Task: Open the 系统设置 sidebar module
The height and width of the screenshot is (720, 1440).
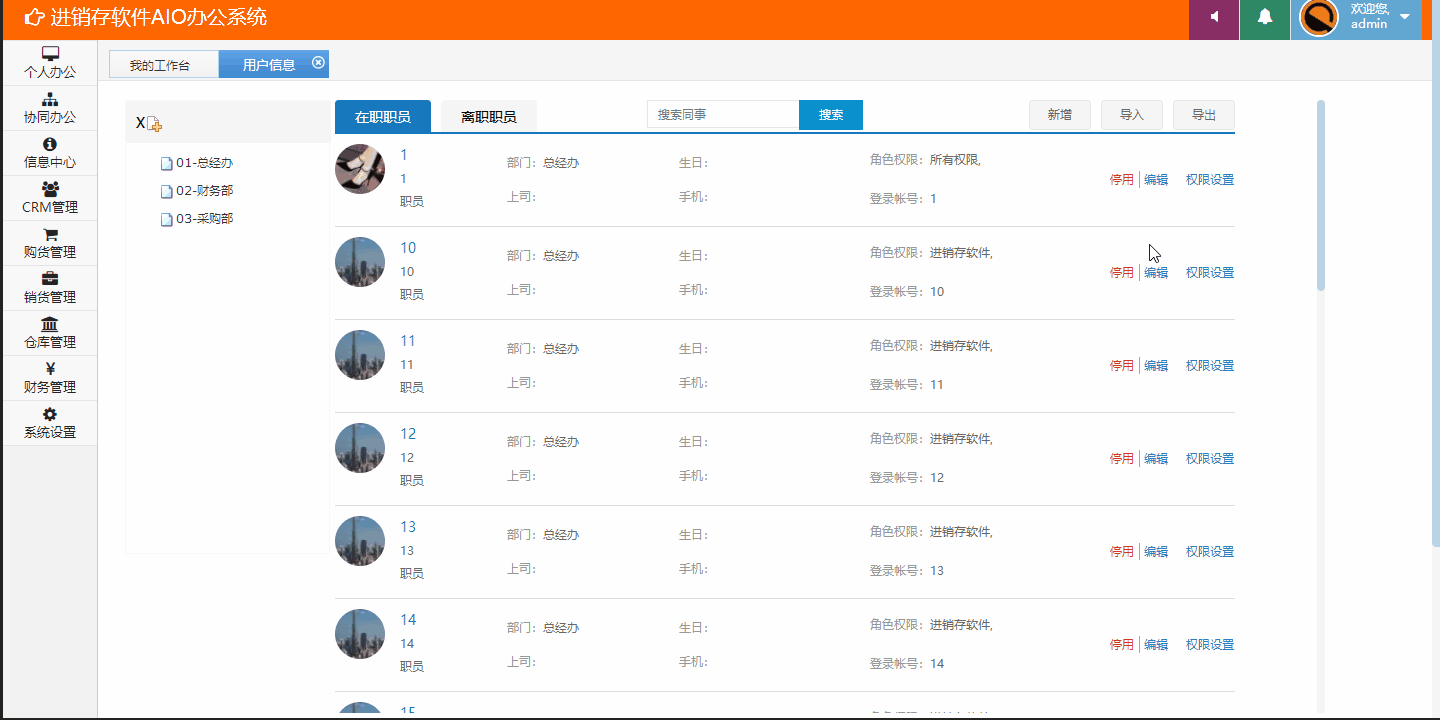Action: click(x=50, y=423)
